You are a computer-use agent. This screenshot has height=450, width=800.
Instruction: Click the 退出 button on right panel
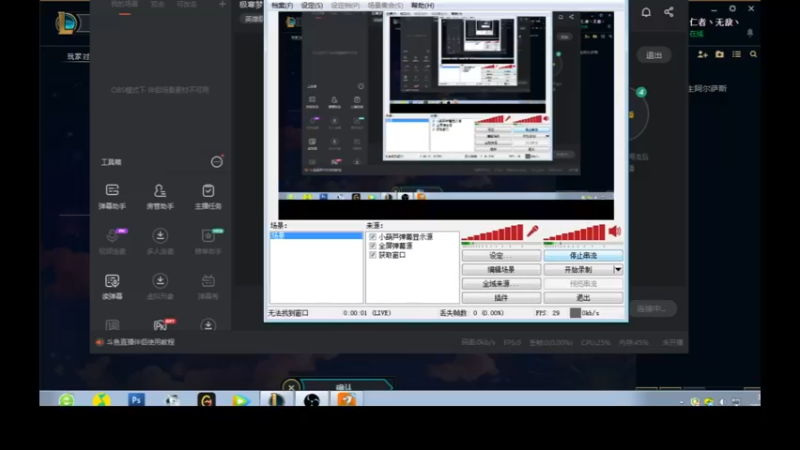tap(654, 55)
